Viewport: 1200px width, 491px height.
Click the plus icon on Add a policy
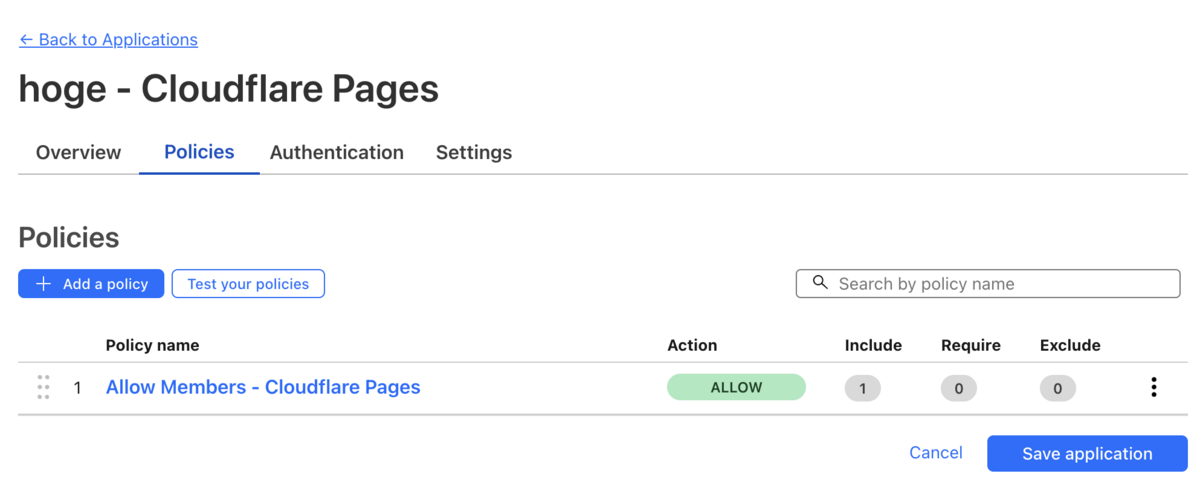click(43, 284)
